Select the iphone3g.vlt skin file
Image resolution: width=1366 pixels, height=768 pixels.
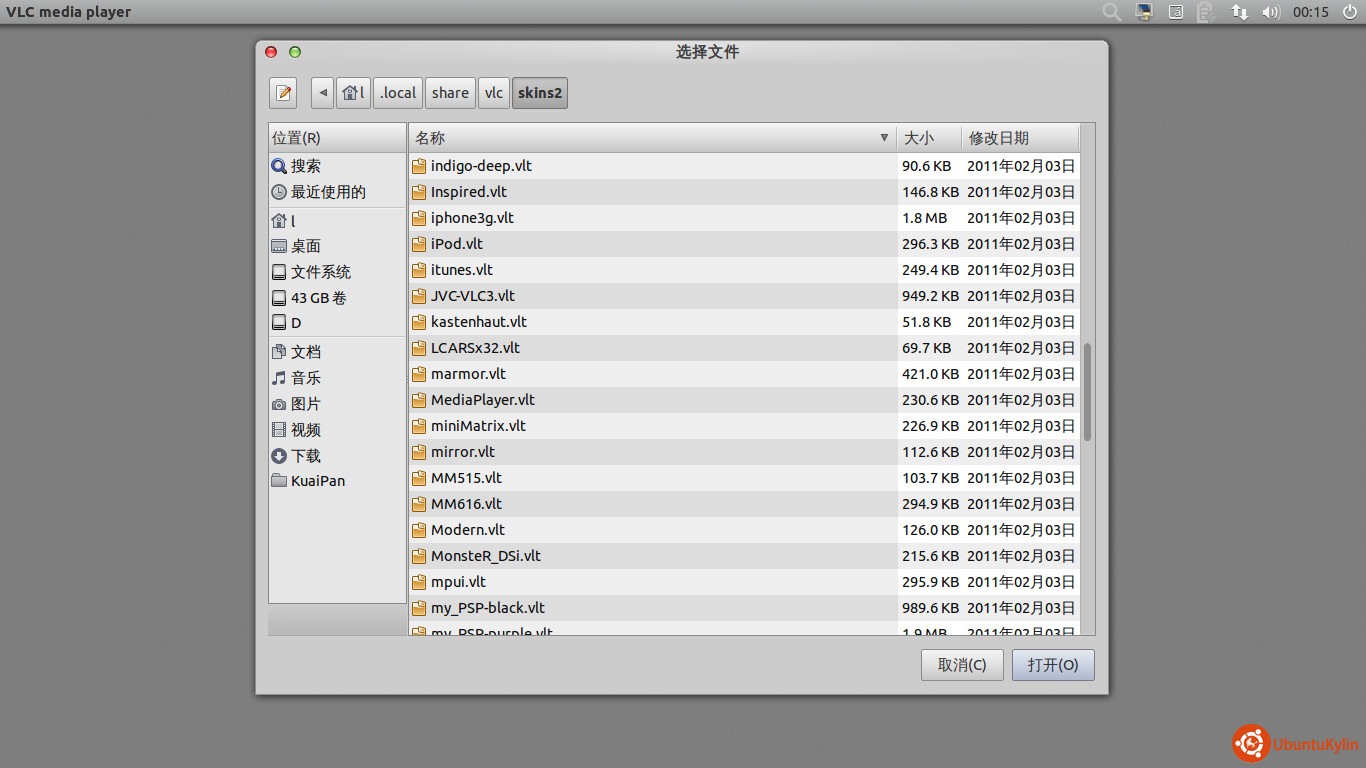472,218
